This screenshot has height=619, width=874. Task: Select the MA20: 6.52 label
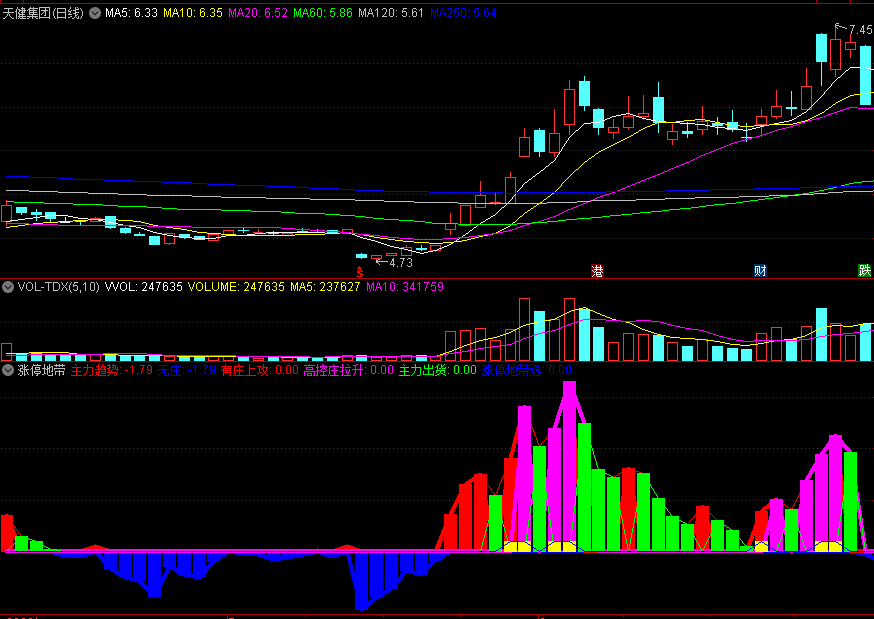[x=258, y=13]
